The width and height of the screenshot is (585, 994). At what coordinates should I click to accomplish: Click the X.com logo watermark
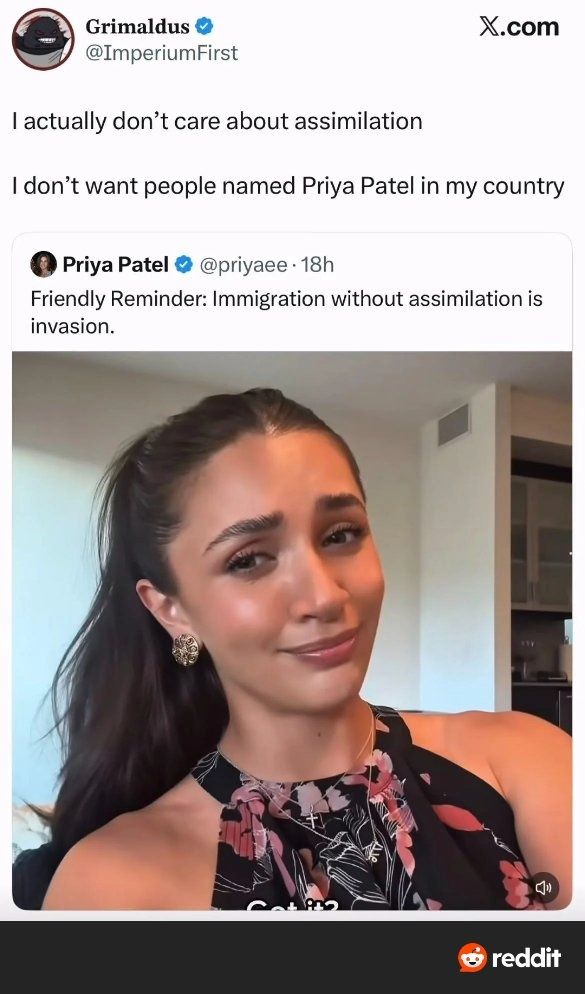[x=519, y=27]
